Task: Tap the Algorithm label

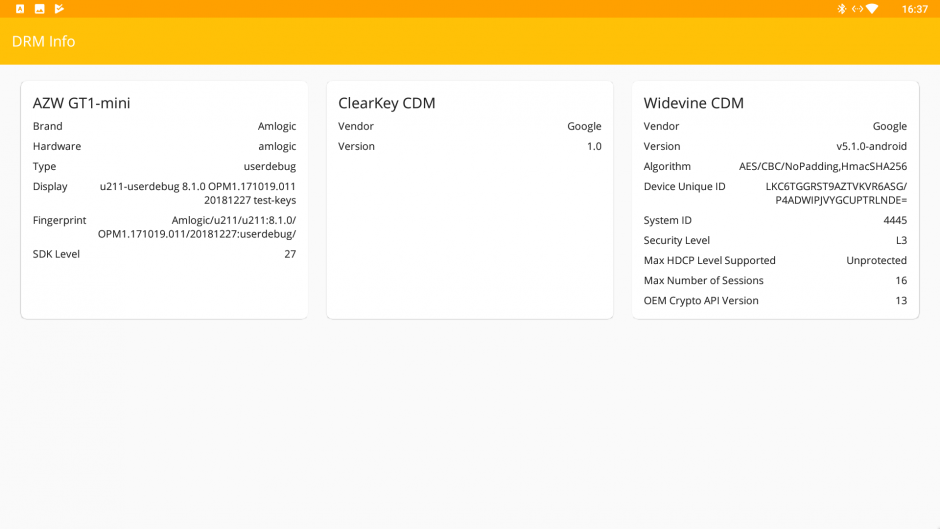Action: click(667, 166)
